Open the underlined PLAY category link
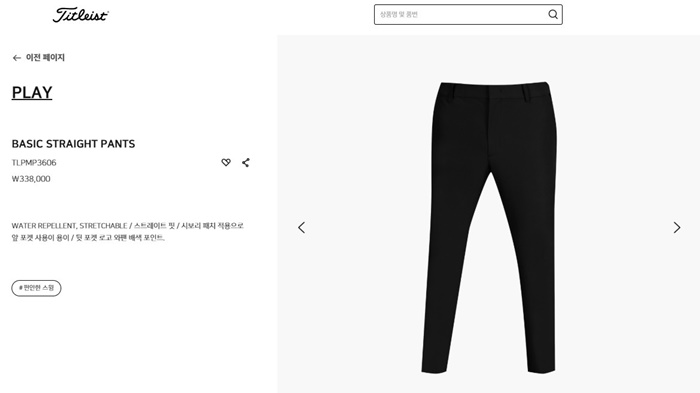The image size is (700, 393). pos(32,92)
